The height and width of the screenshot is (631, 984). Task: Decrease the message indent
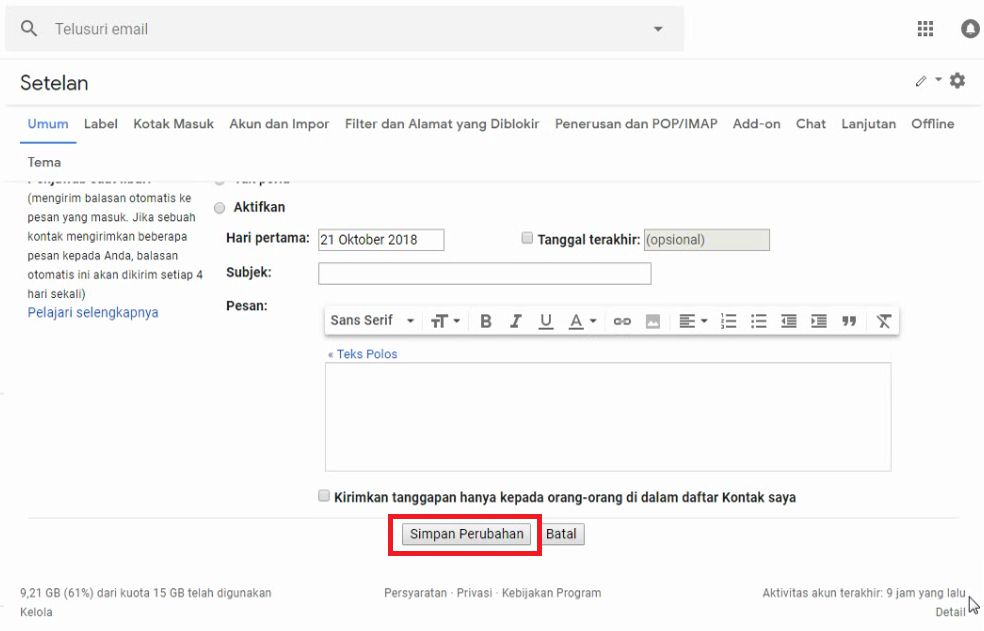(x=789, y=321)
